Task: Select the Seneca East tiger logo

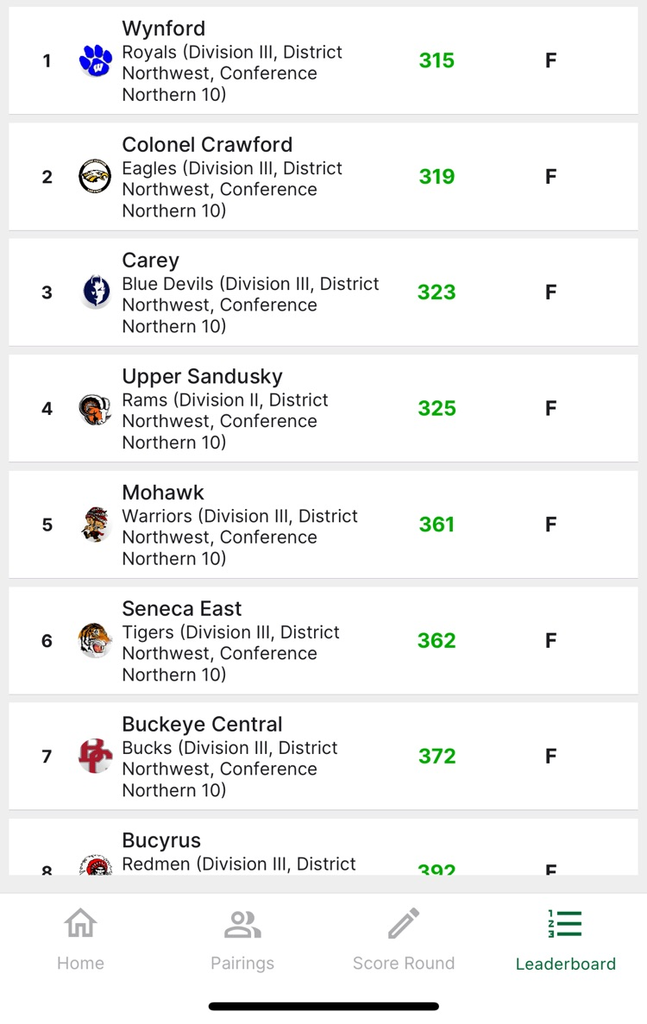Action: tap(95, 640)
